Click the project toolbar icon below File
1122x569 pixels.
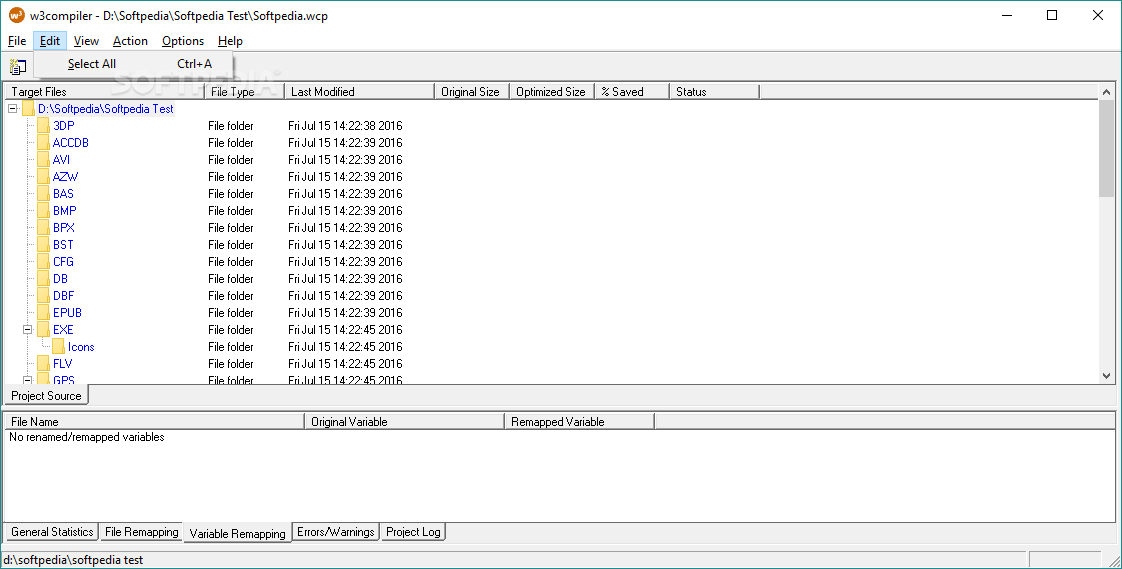pyautogui.click(x=17, y=67)
